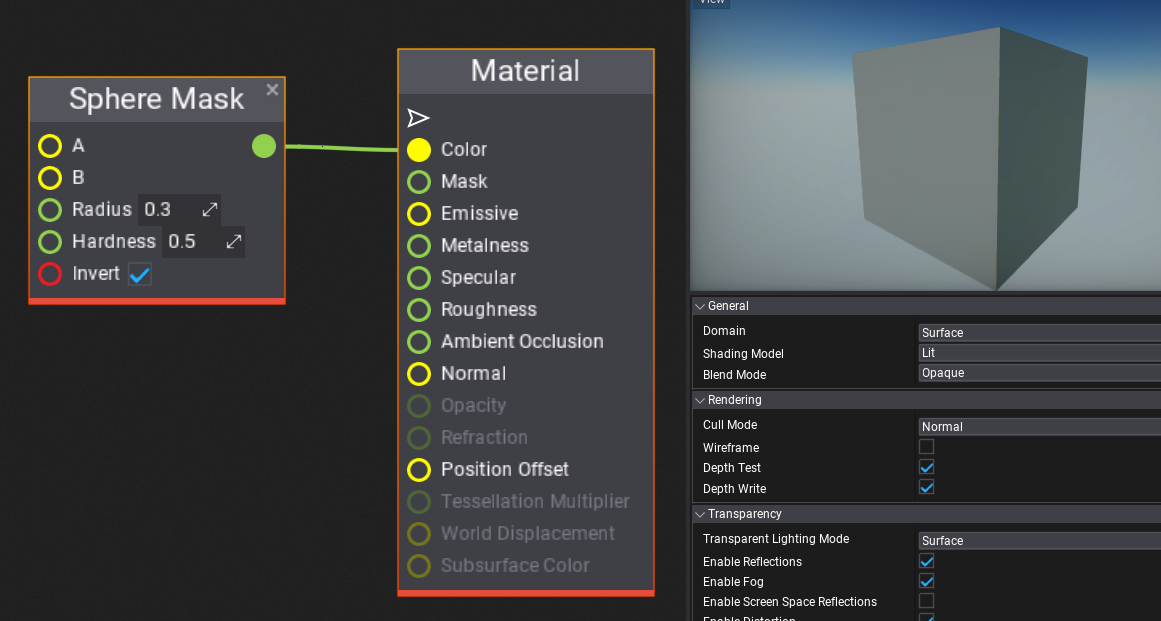
Task: Click the disabled Opacity pin
Action: 418,406
